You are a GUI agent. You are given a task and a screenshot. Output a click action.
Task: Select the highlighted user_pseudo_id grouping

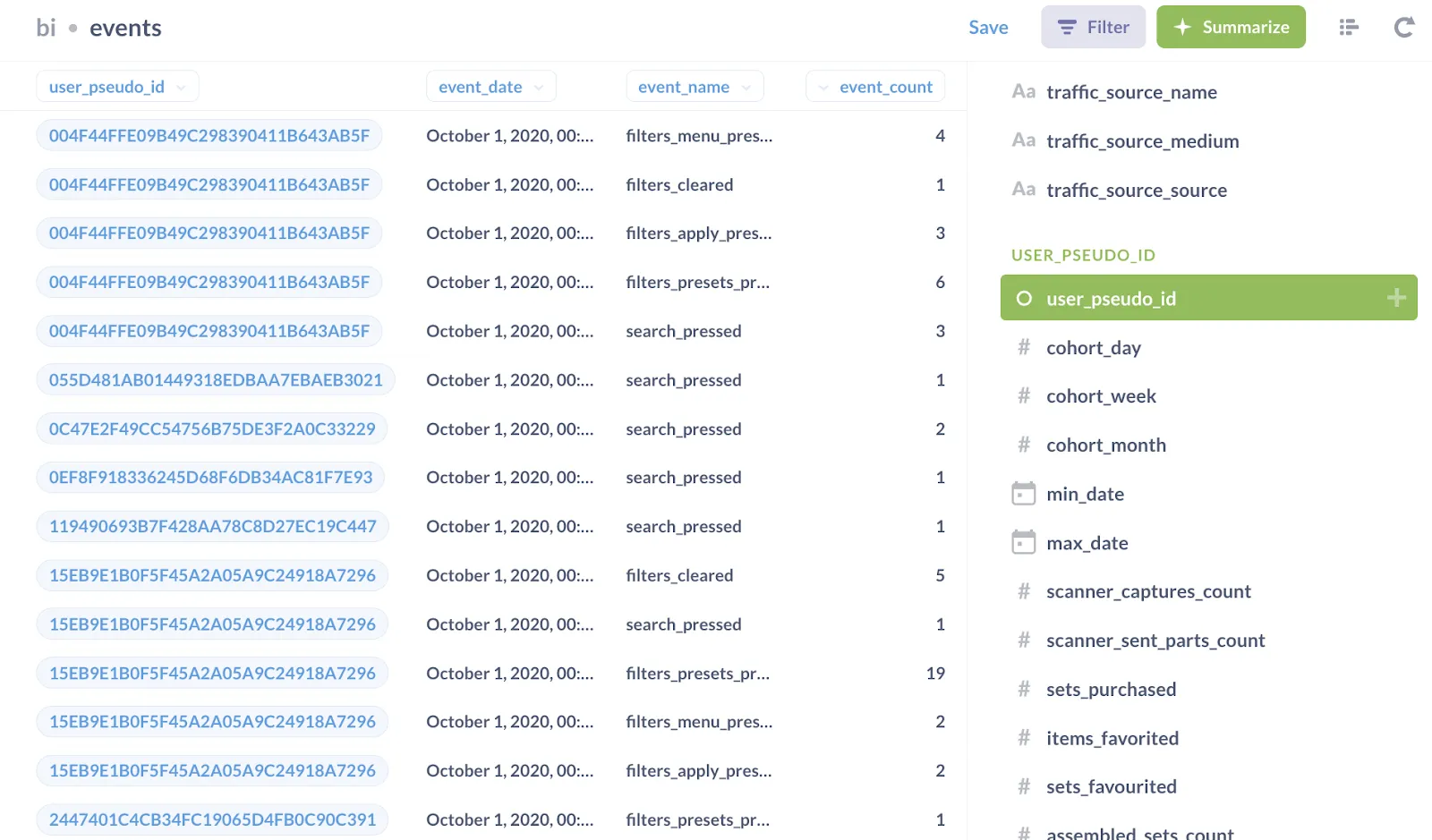coord(1112,298)
